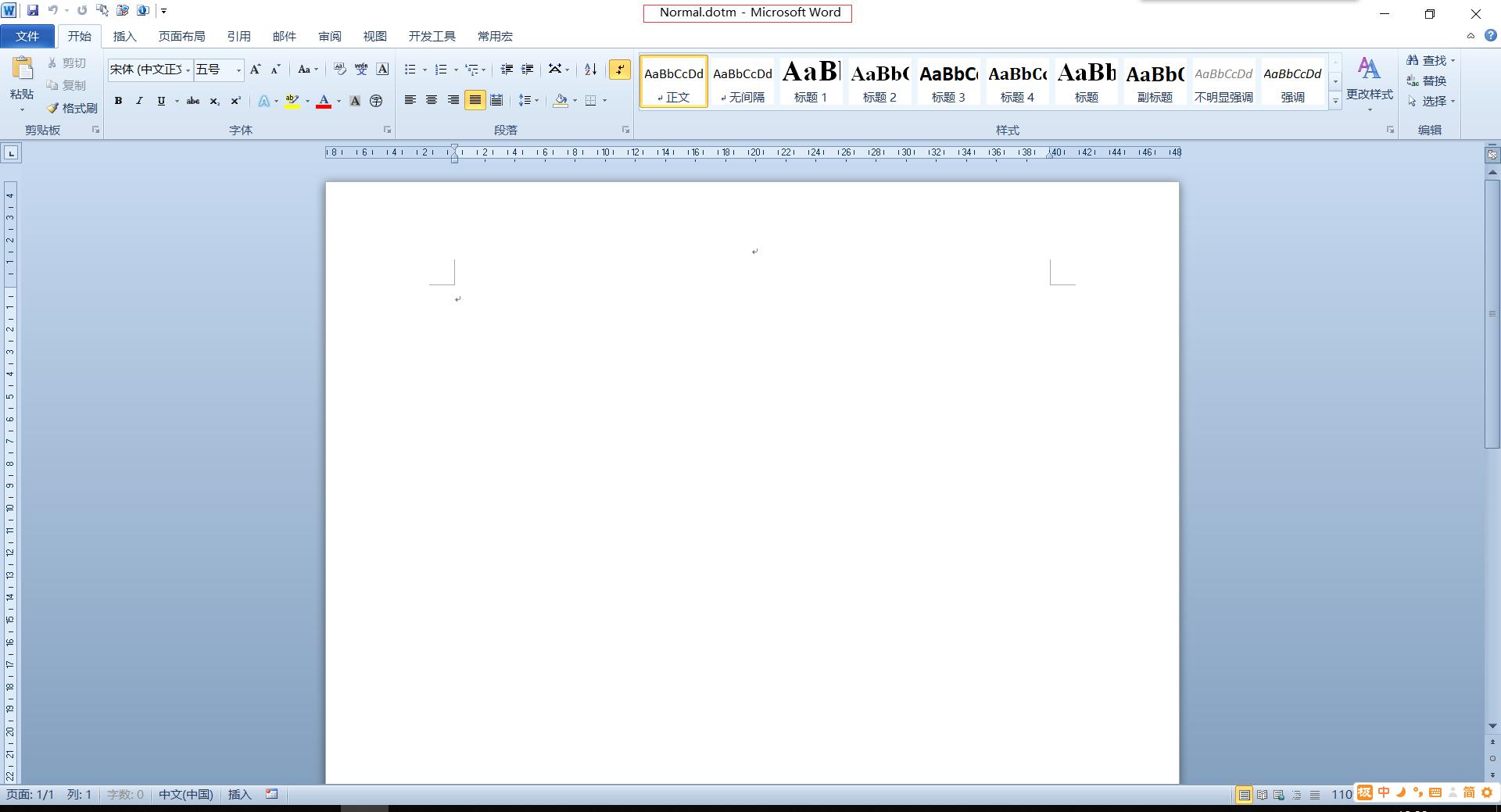The width and height of the screenshot is (1501, 812).
Task: Click the Grow Font icon
Action: 255,70
